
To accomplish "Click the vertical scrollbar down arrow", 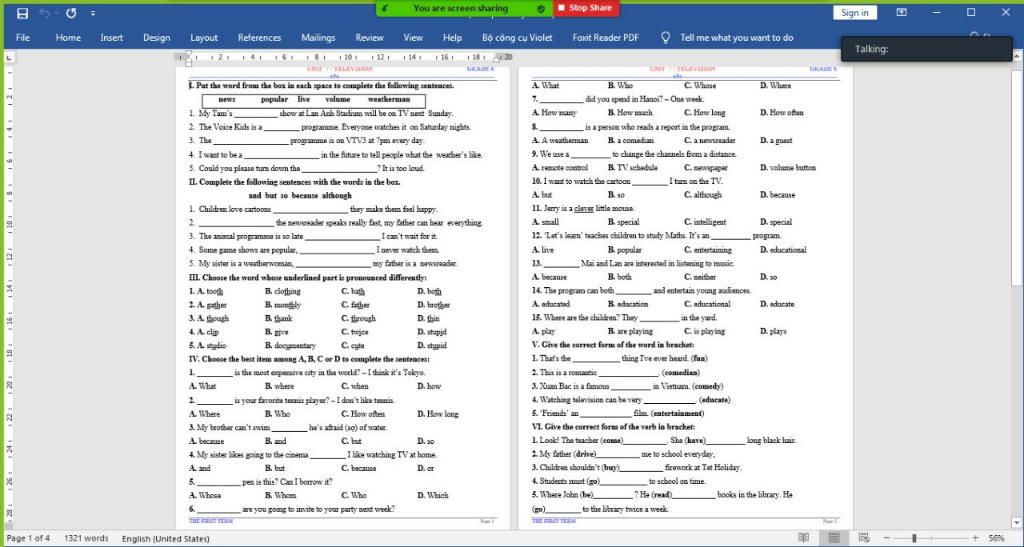I will coord(1017,523).
